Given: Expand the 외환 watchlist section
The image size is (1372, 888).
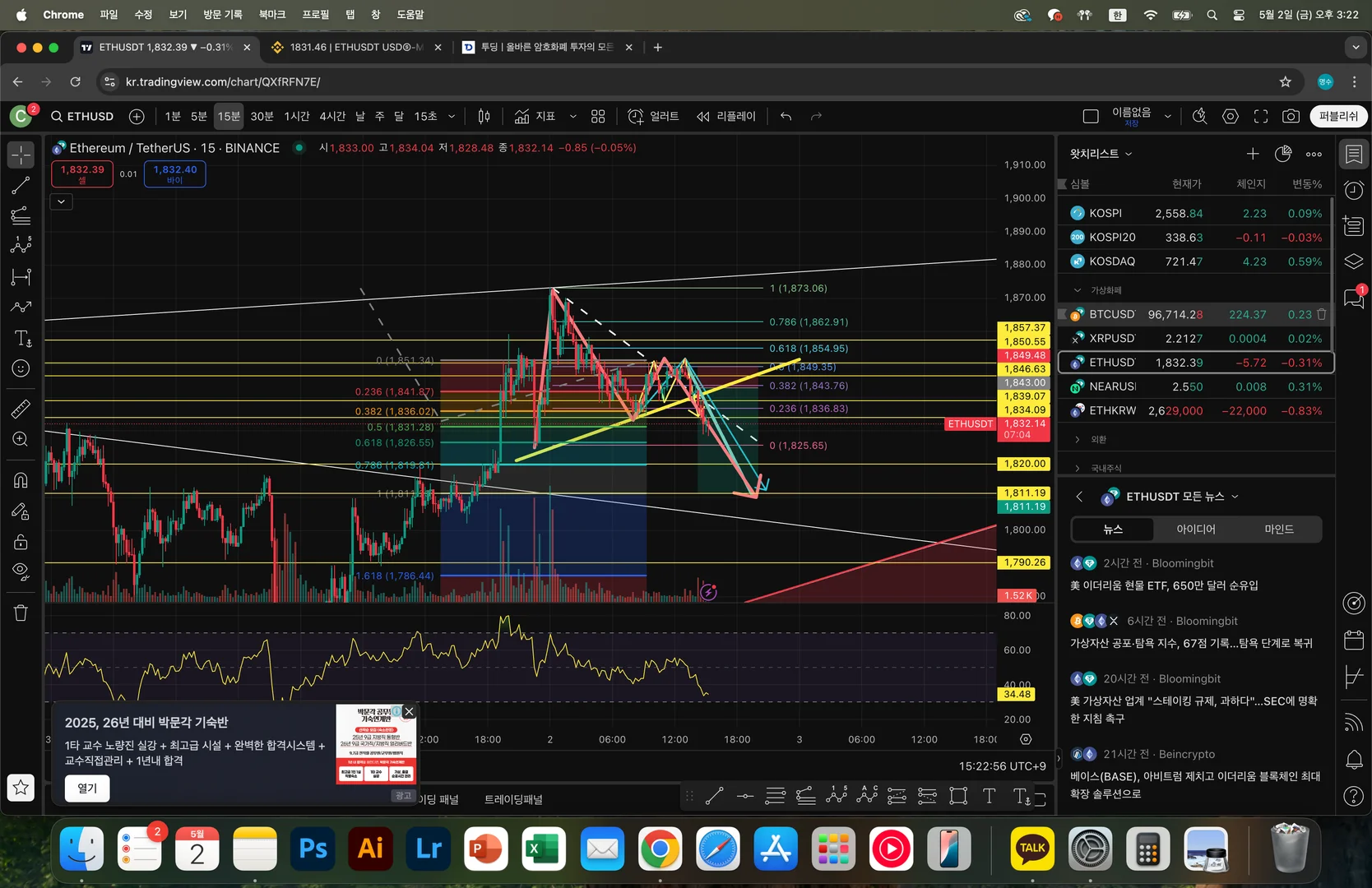Looking at the screenshot, I should 1078,440.
